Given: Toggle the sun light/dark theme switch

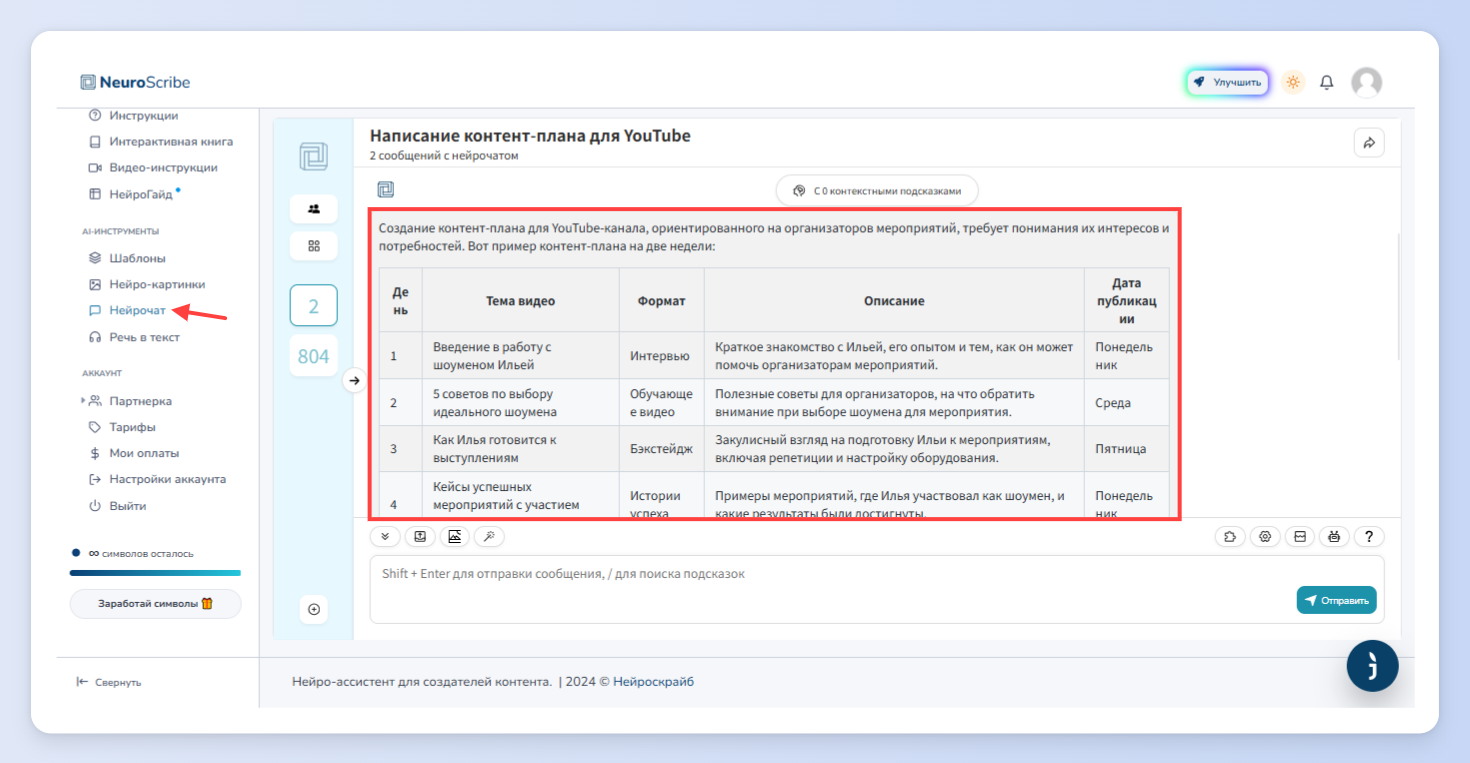Looking at the screenshot, I should pyautogui.click(x=1293, y=82).
